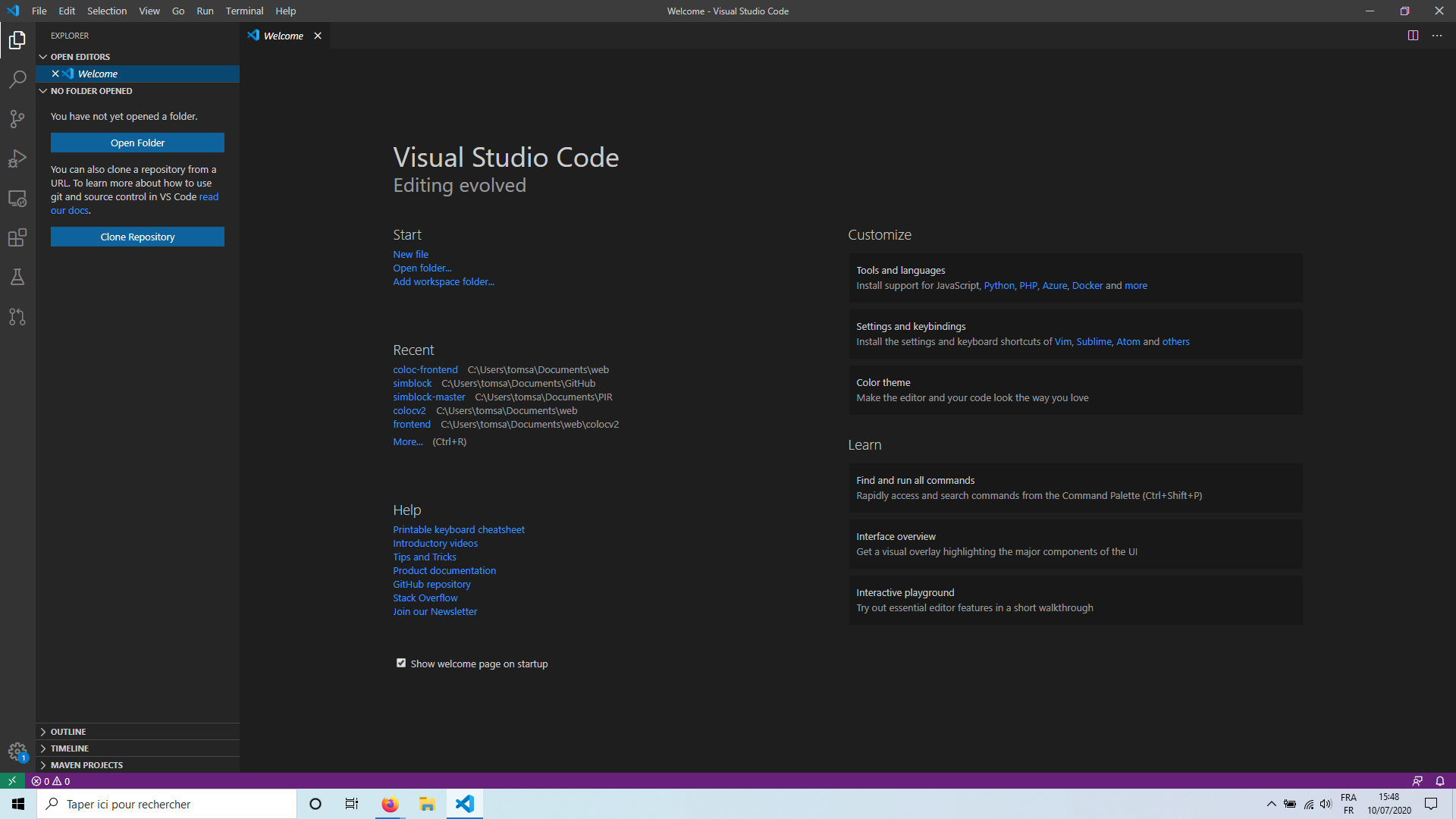Open the Search panel icon
The image size is (1456, 819).
pyautogui.click(x=17, y=79)
